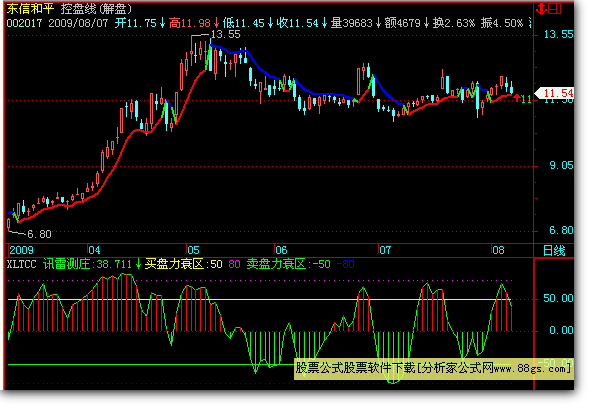Click the 卖盘力衰区:-50 parameter label
This screenshot has width=589, height=405.
pos(288,264)
